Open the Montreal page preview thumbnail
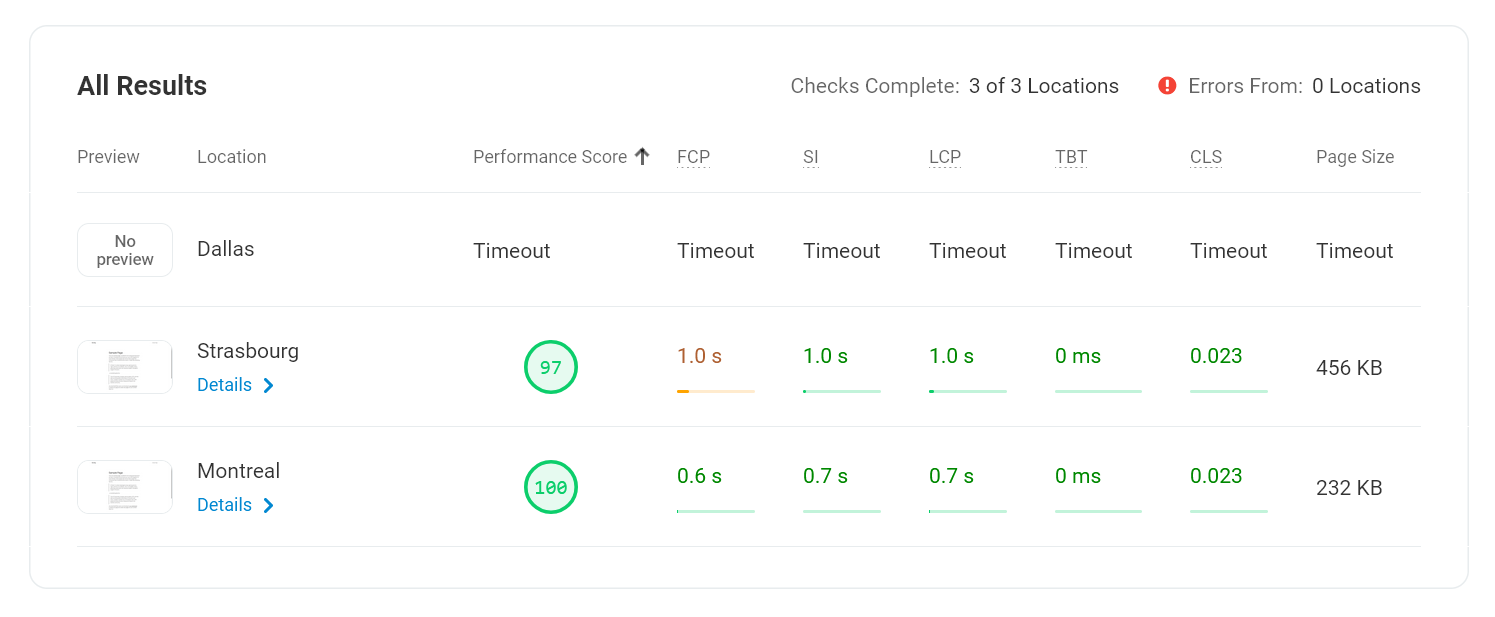Viewport: 1495px width, 617px height. (125, 487)
